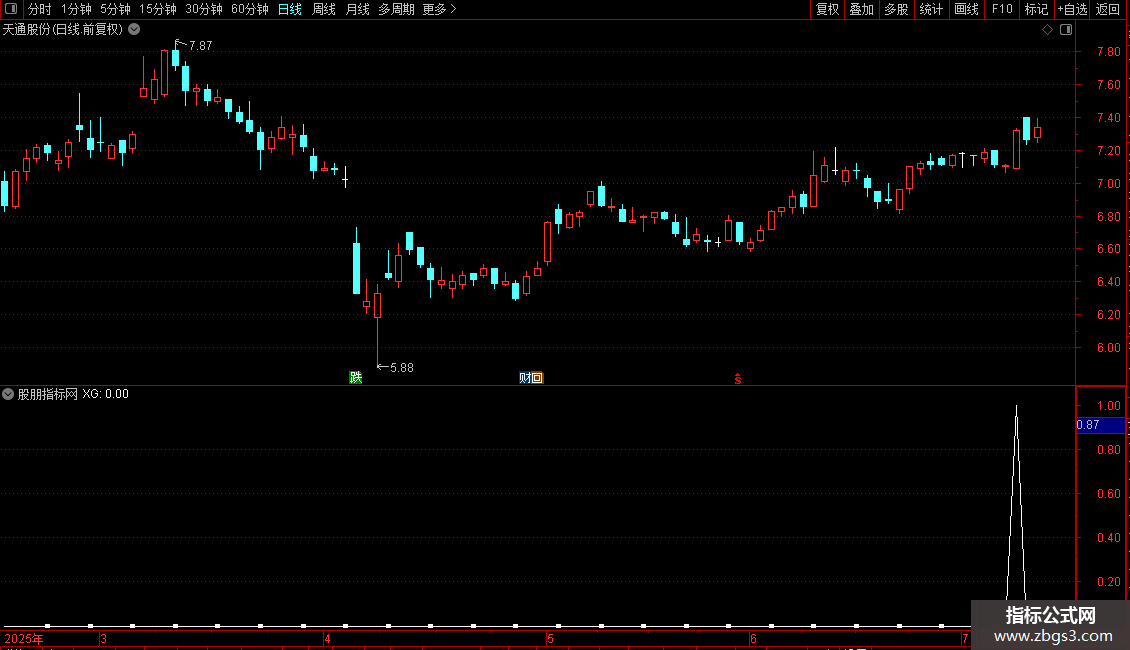Open the 股朋指标网 indicator dropdown
Image resolution: width=1130 pixels, height=650 pixels.
coord(8,394)
